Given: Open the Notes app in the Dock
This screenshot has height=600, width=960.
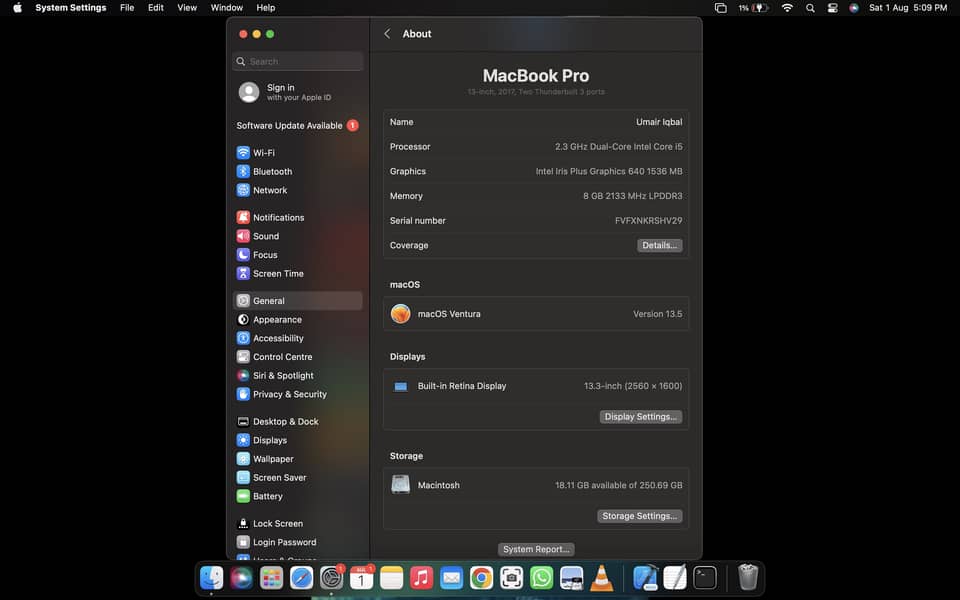Looking at the screenshot, I should [x=391, y=577].
